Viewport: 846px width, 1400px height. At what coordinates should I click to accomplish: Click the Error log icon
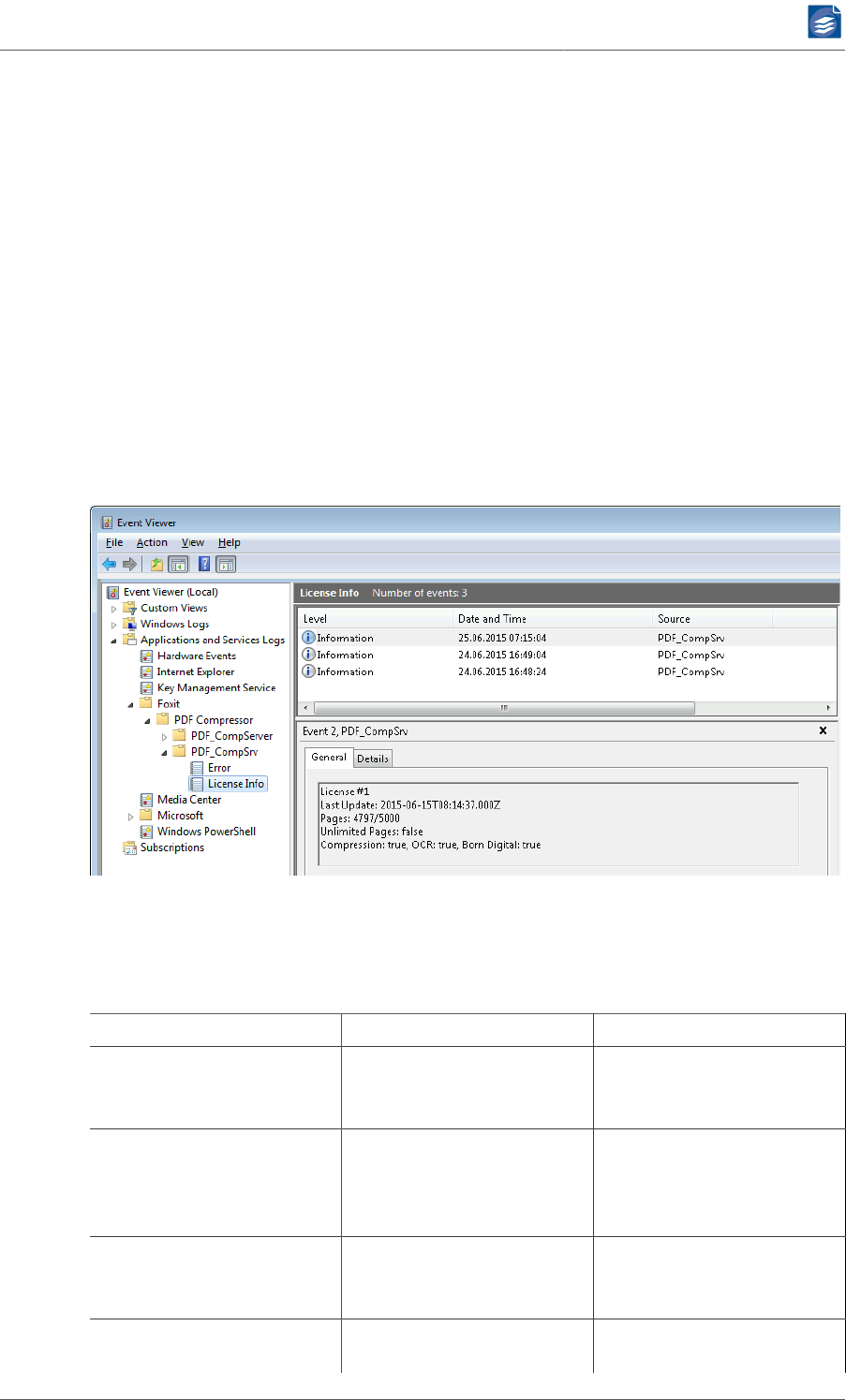[197, 768]
